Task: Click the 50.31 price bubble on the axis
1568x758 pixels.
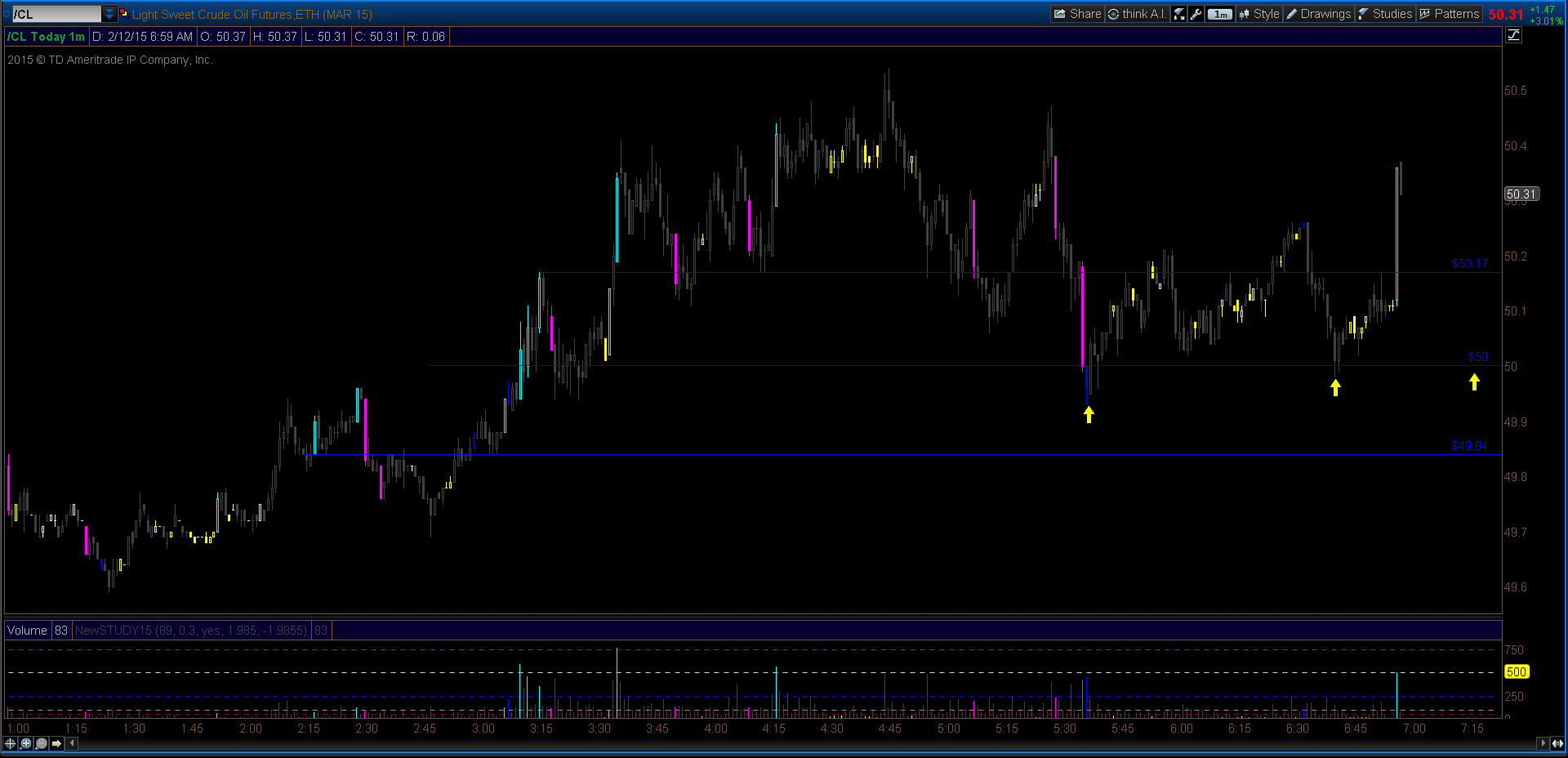Action: [1521, 194]
